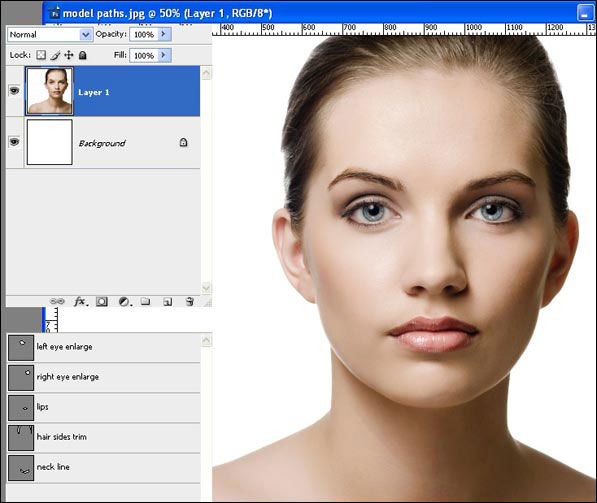
Task: Toggle the lock all padlock icon
Action: tap(83, 56)
